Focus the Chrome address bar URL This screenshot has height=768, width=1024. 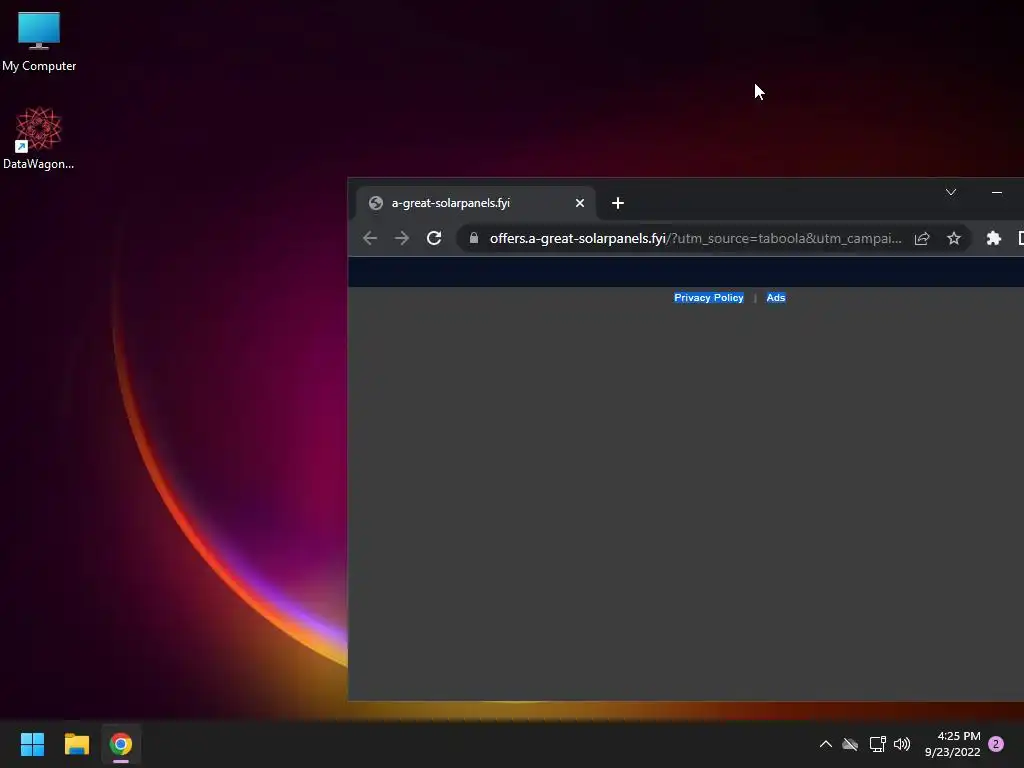696,238
